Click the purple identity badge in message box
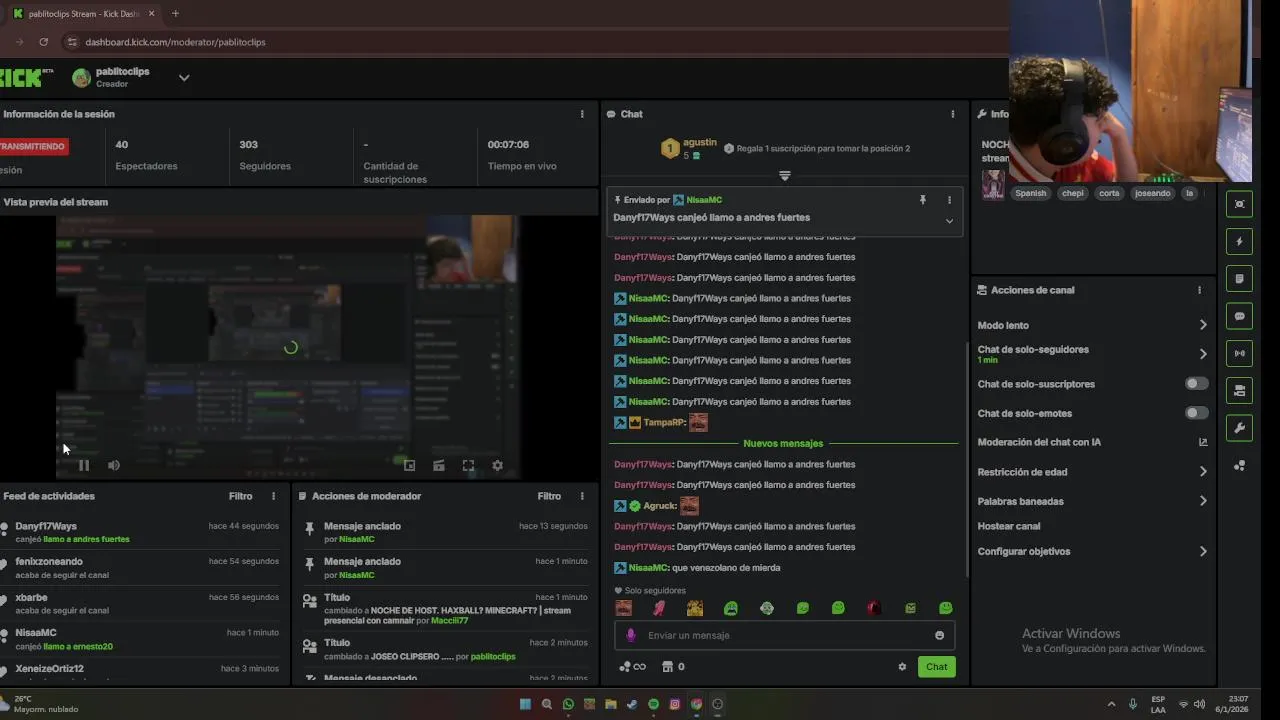The image size is (1280, 720). [630, 635]
